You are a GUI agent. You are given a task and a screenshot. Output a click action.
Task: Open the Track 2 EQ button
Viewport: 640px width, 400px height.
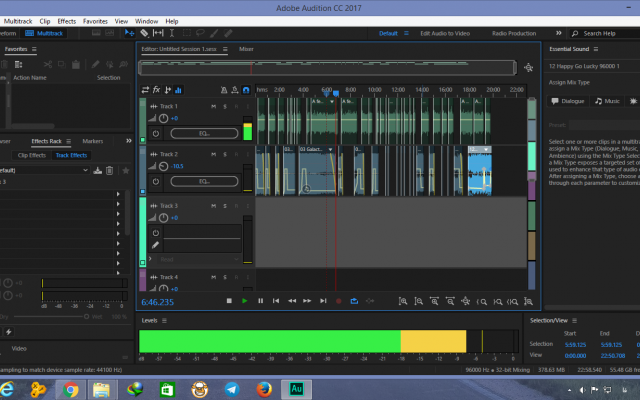point(204,181)
